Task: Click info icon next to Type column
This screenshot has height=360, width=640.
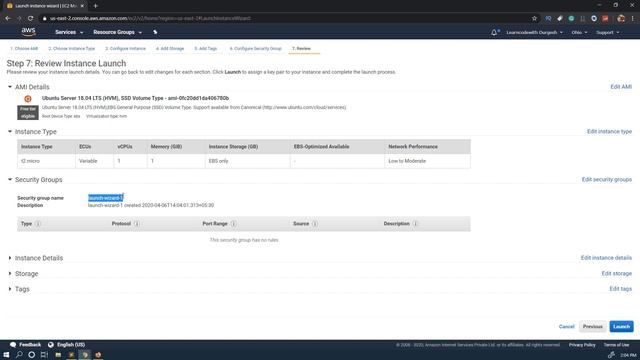Action: point(38,224)
